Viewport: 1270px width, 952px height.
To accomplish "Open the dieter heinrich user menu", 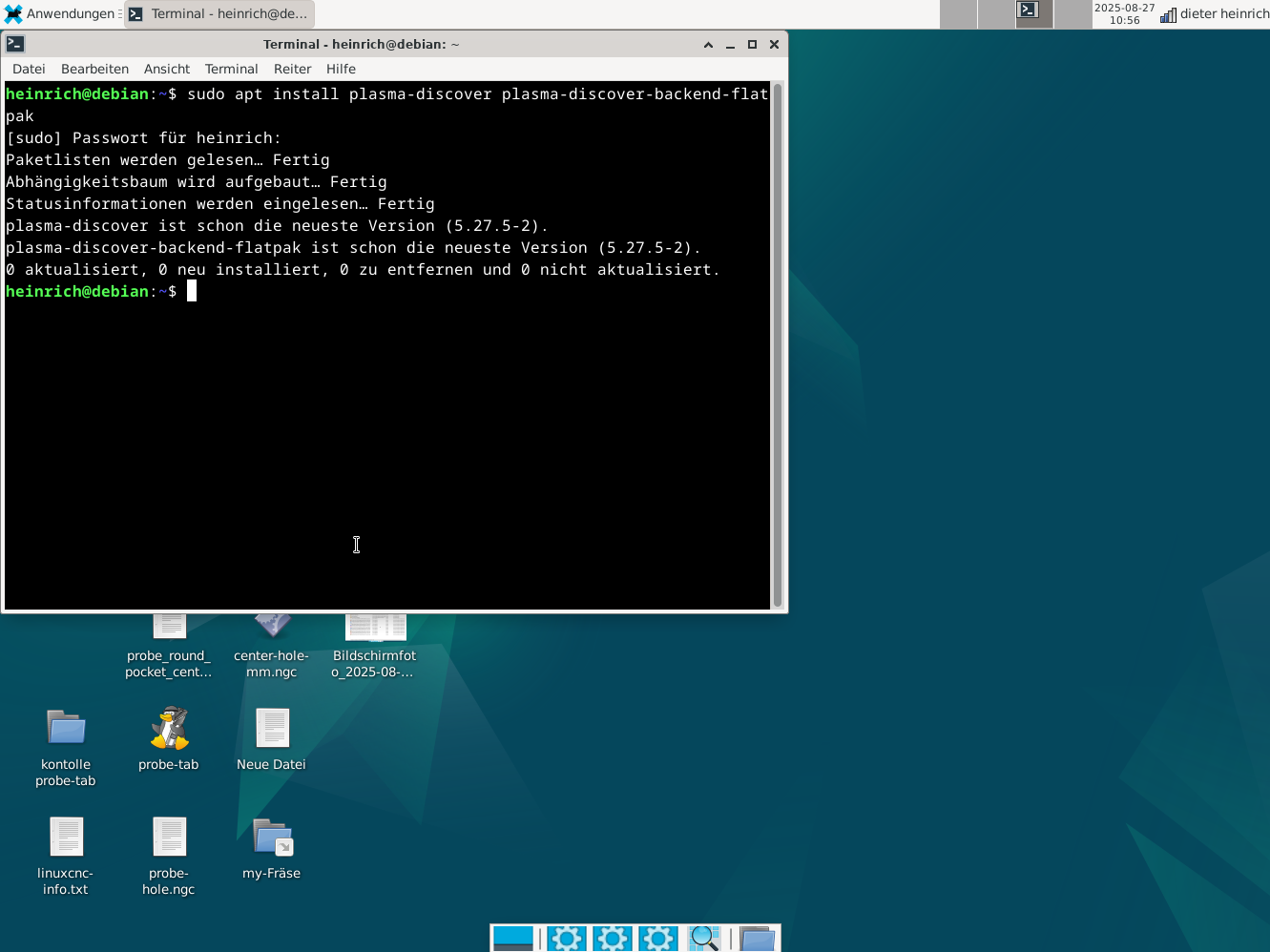I will (1224, 13).
